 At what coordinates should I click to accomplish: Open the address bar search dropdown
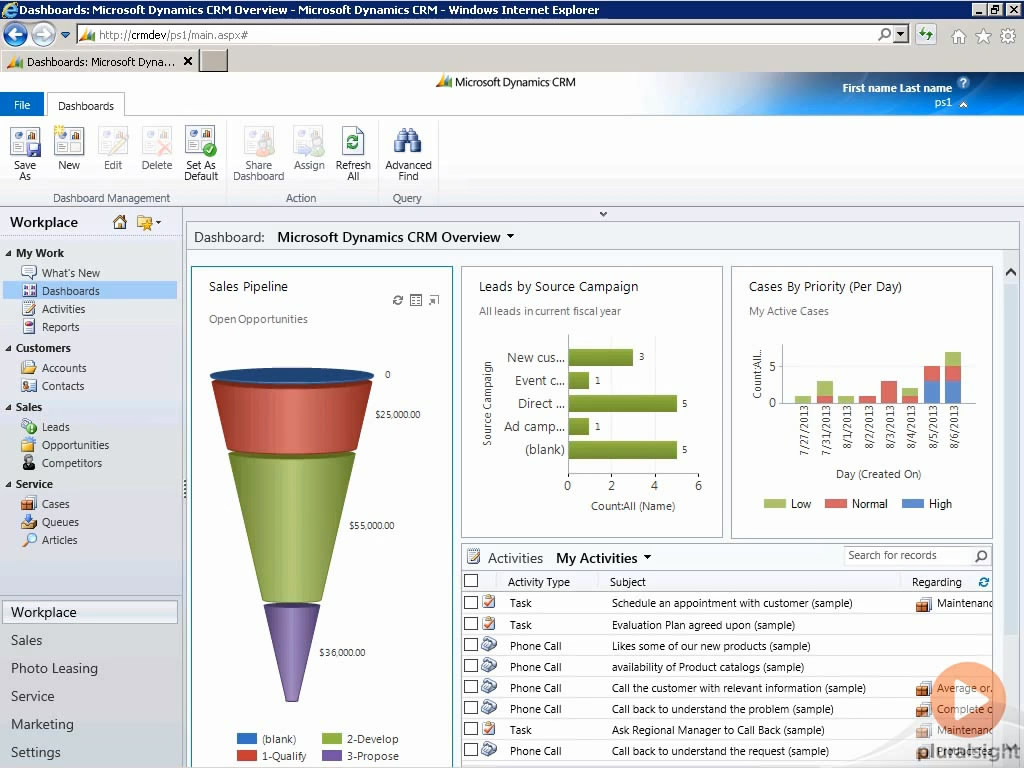[902, 35]
